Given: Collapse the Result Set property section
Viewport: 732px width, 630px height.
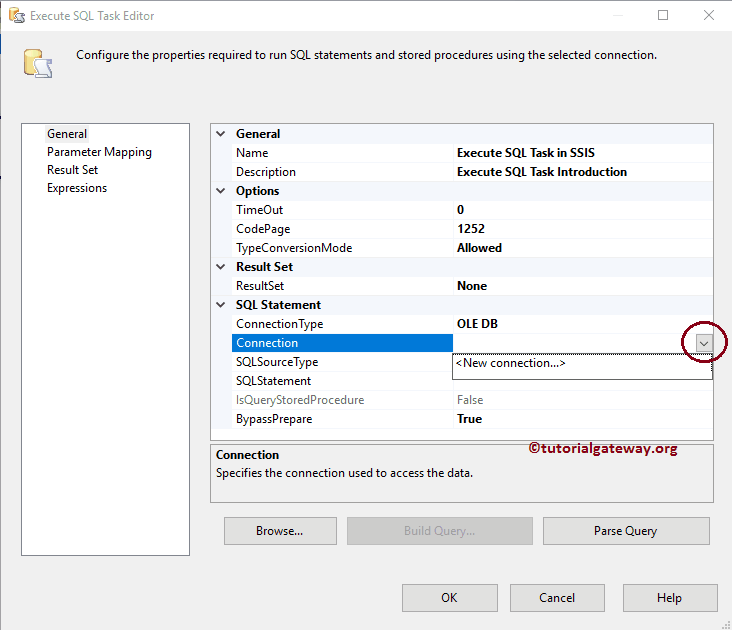Looking at the screenshot, I should pyautogui.click(x=221, y=267).
